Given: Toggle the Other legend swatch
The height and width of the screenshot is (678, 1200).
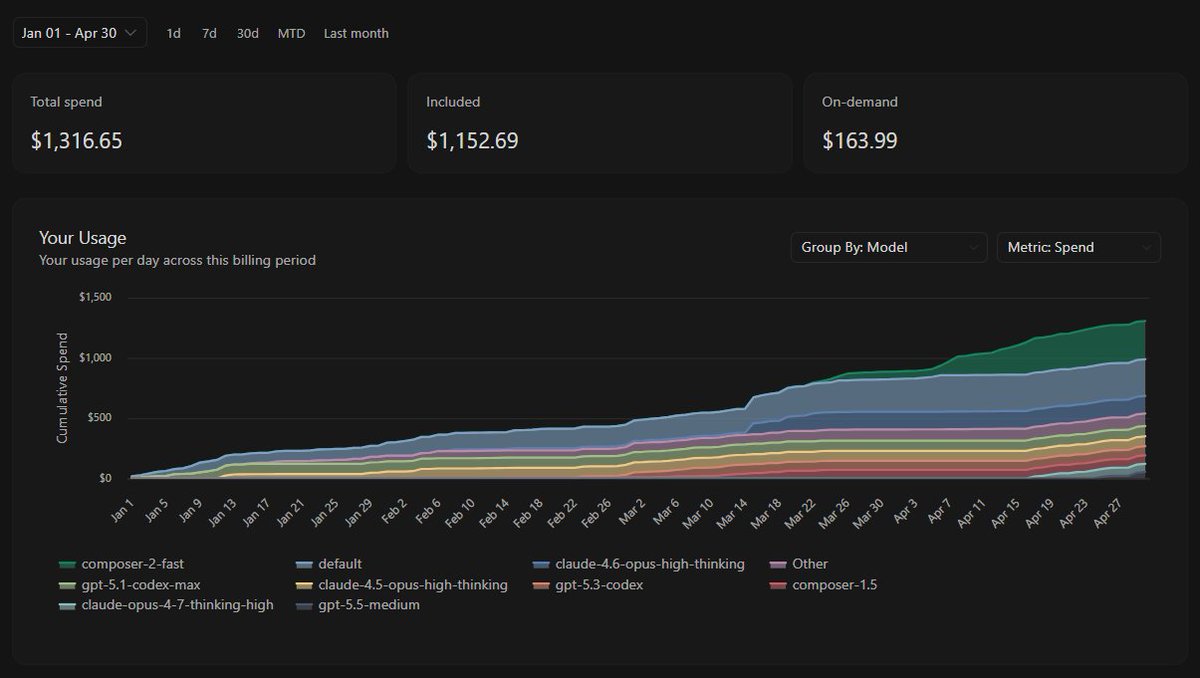Looking at the screenshot, I should point(778,564).
